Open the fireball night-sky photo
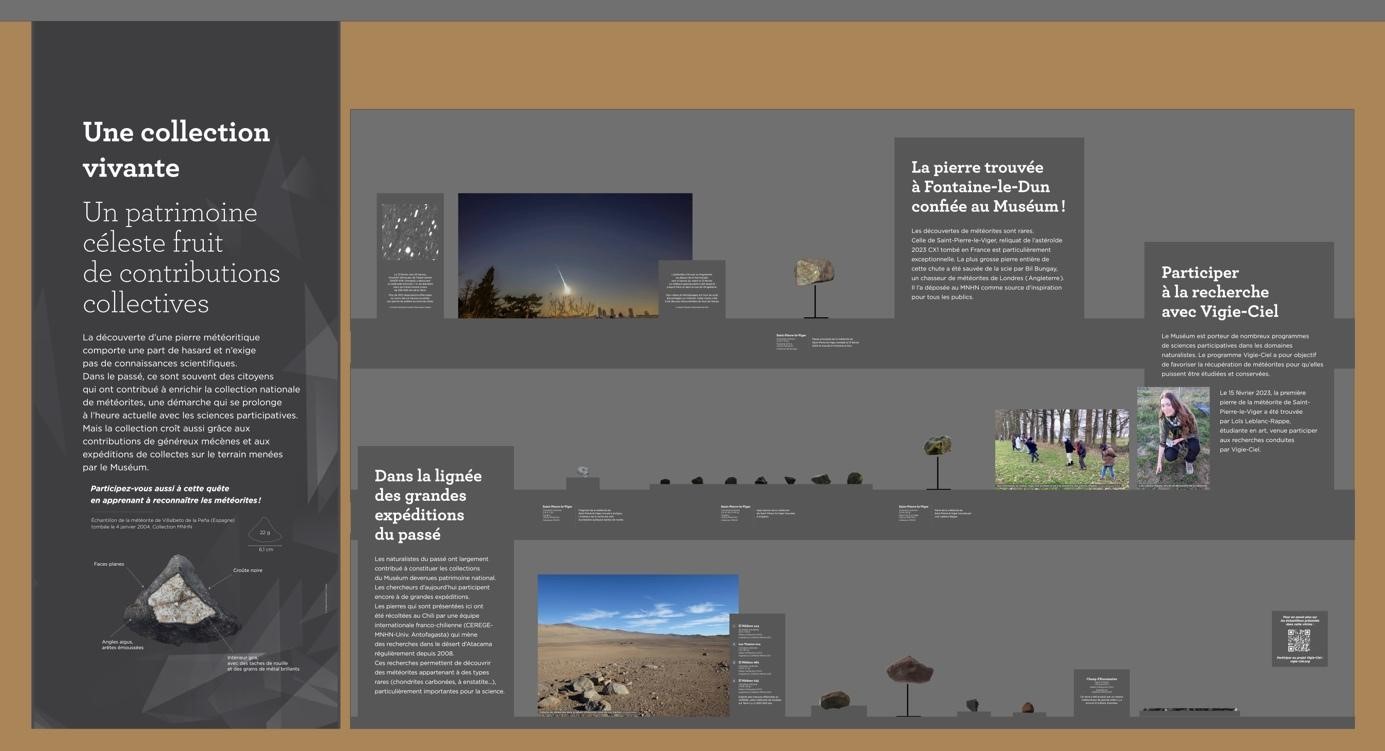 coord(575,256)
